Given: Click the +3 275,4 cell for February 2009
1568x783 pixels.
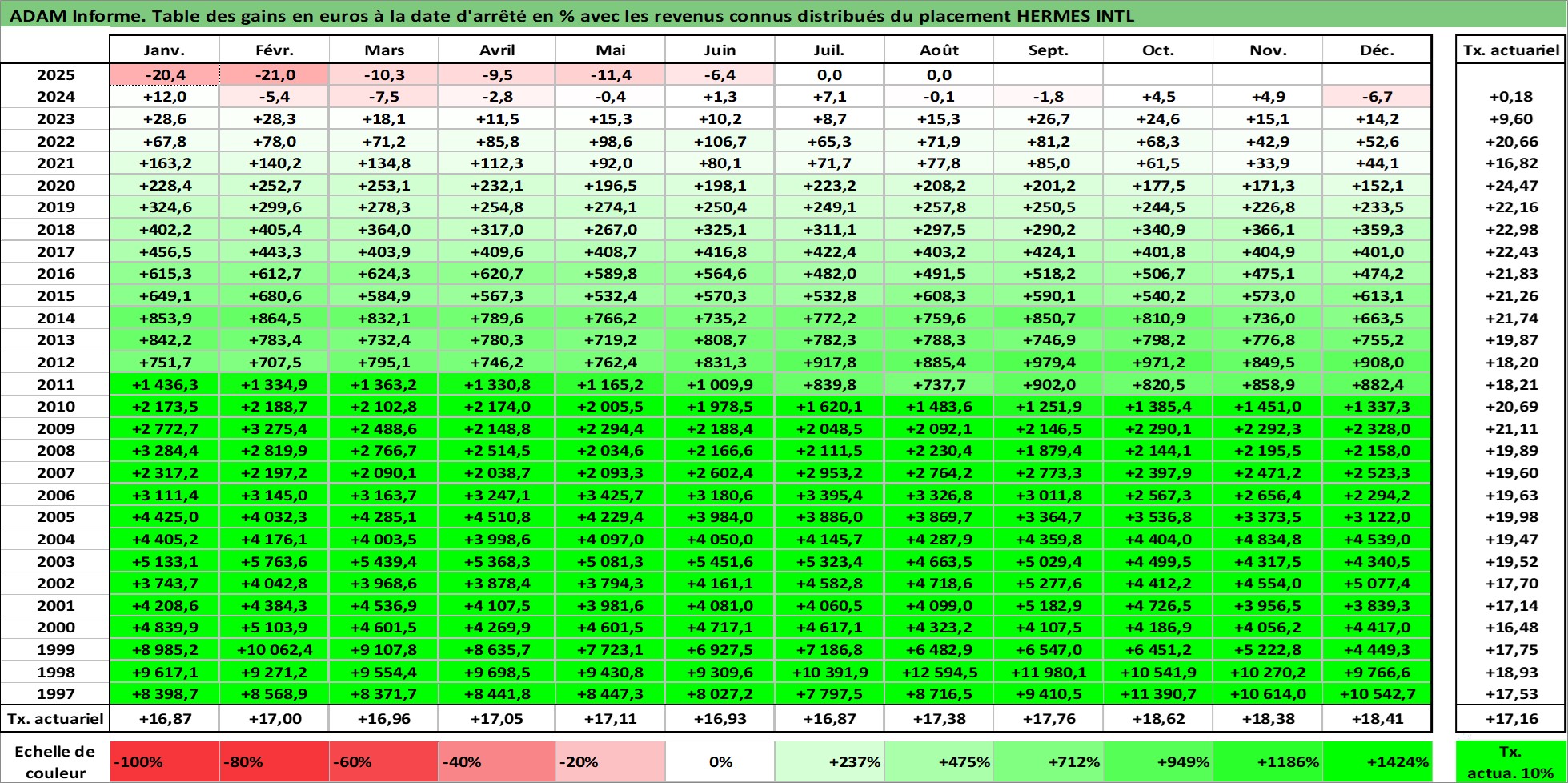Looking at the screenshot, I should coord(275,428).
